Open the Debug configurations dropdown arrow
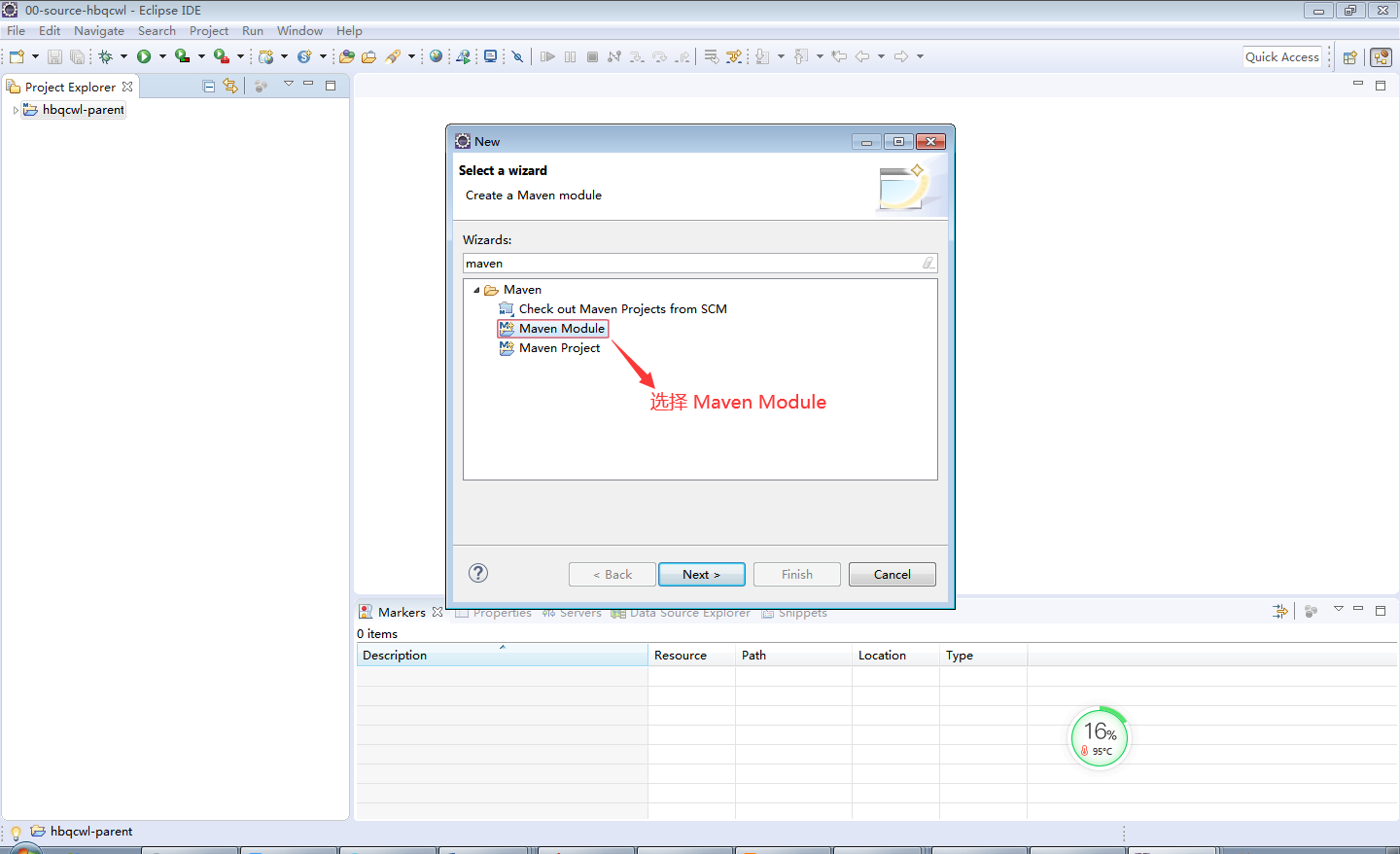 [x=123, y=56]
